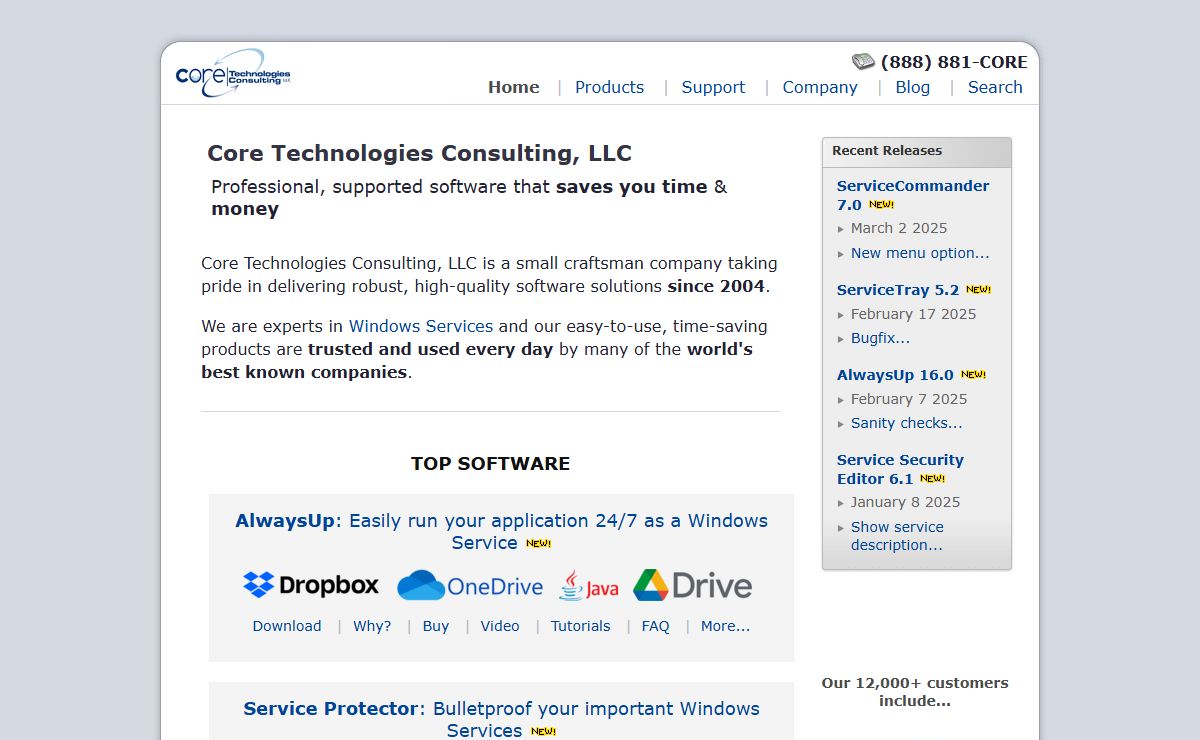Click the NEW! badge after ServiceCommander 7.0
1200x740 pixels.
pos(881,205)
